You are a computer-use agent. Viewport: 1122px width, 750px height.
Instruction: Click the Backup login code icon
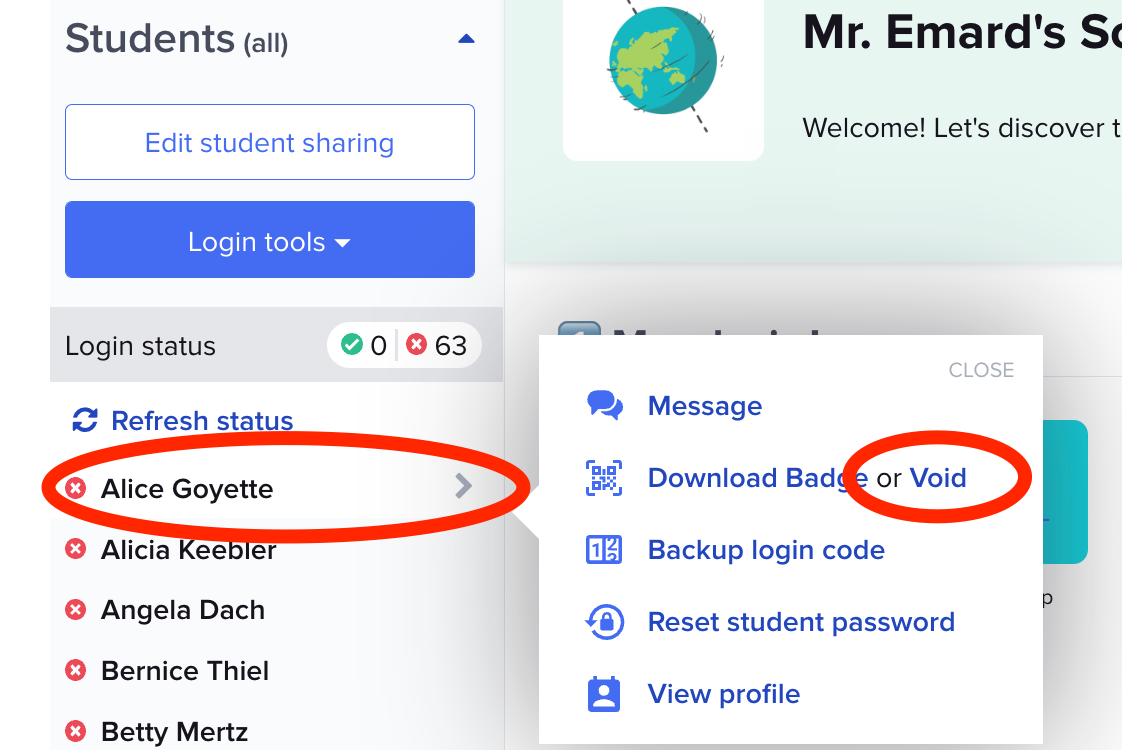click(x=603, y=549)
